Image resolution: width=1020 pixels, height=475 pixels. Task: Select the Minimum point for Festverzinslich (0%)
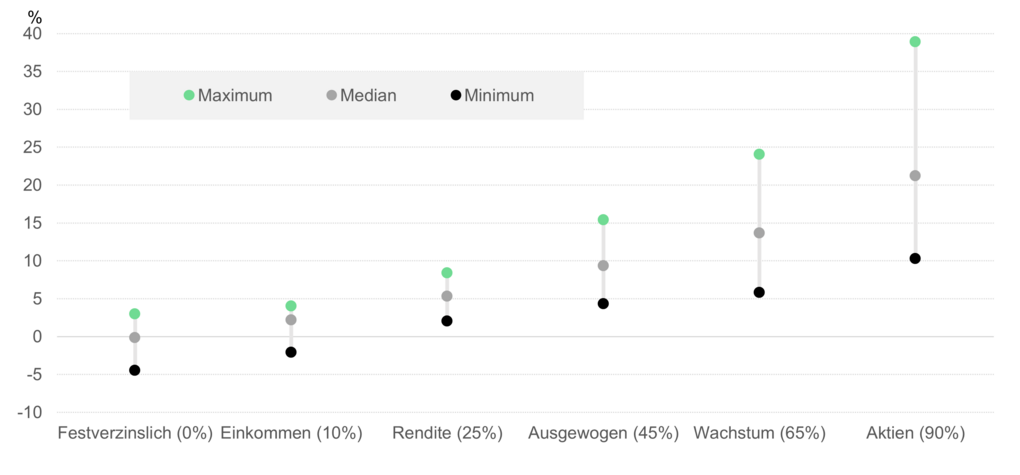coord(135,370)
